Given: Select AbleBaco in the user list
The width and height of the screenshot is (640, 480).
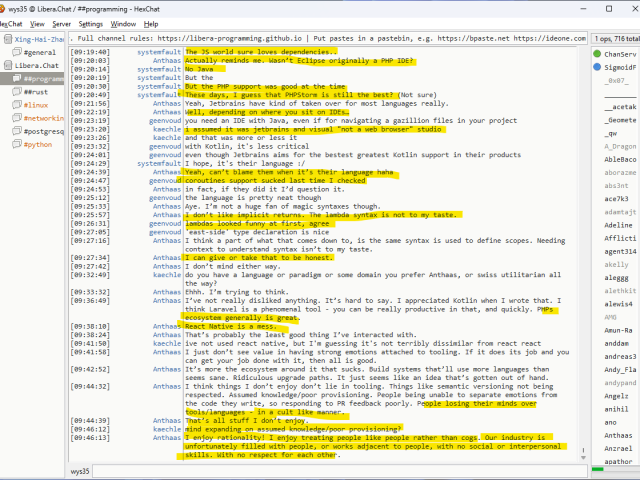Looking at the screenshot, I should [619, 158].
